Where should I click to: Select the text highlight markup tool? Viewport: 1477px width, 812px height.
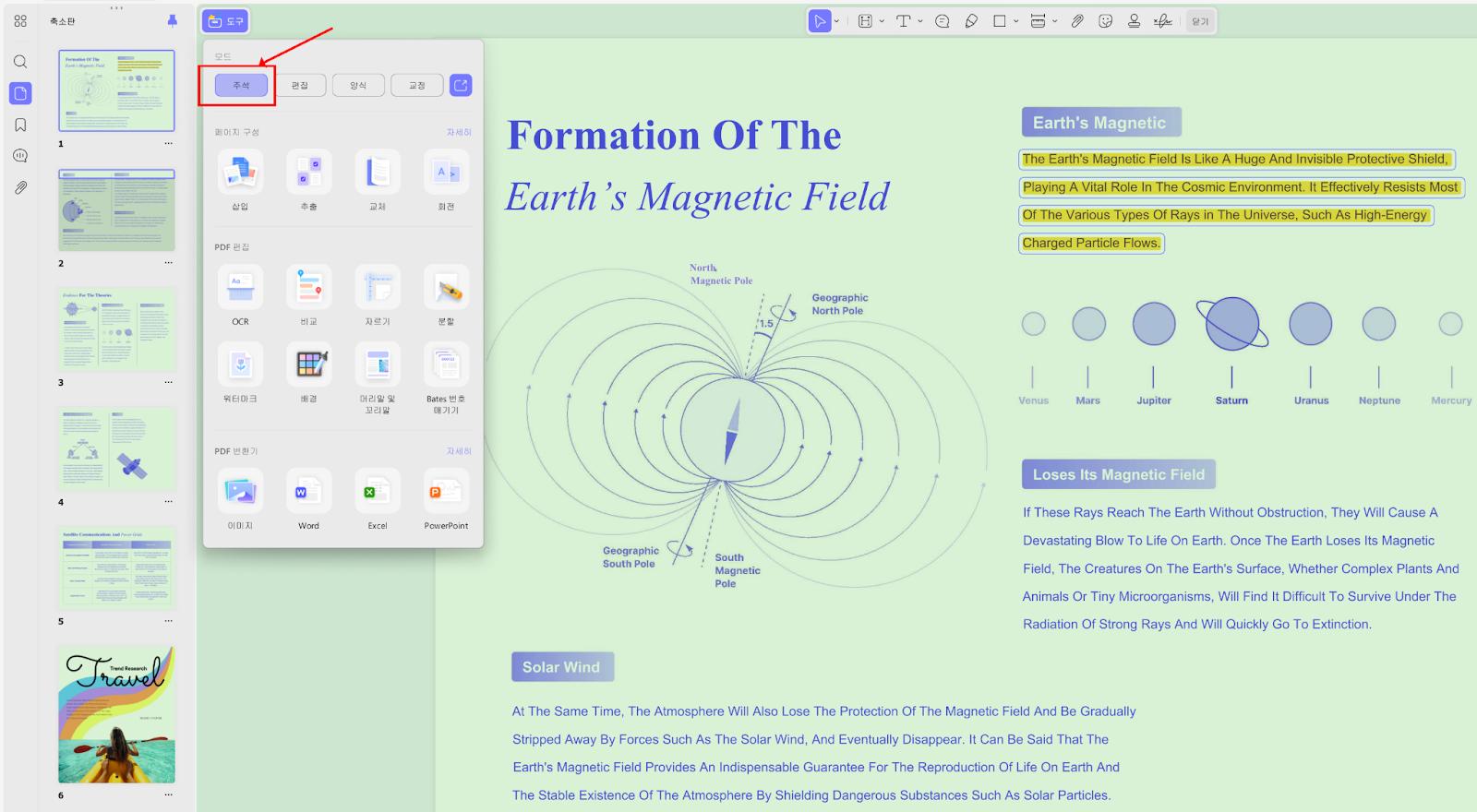tap(865, 21)
